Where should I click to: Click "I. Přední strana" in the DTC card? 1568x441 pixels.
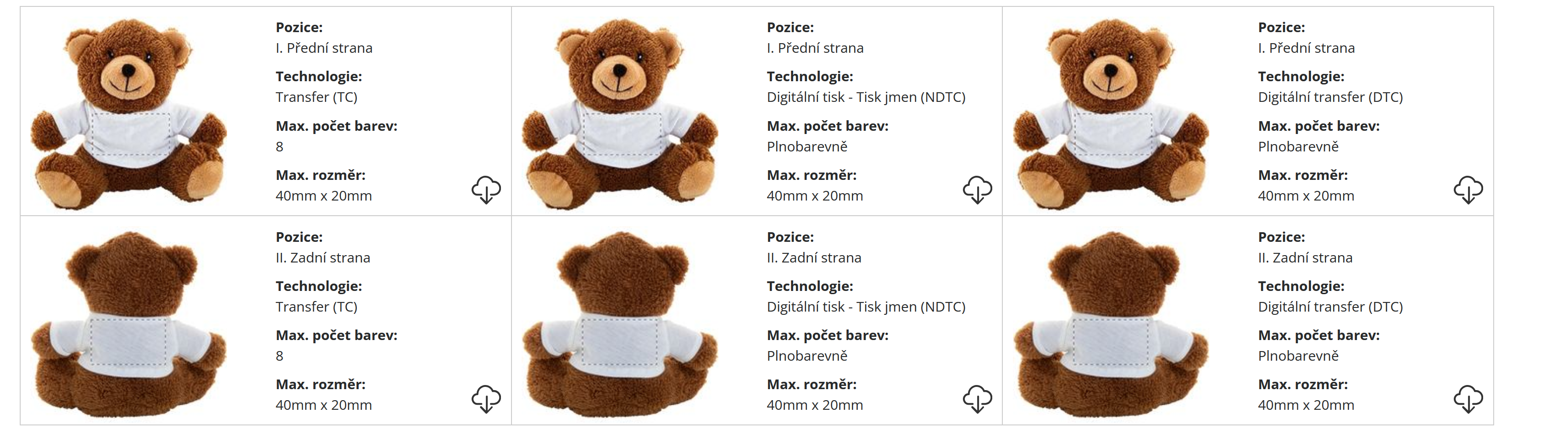click(x=1306, y=48)
